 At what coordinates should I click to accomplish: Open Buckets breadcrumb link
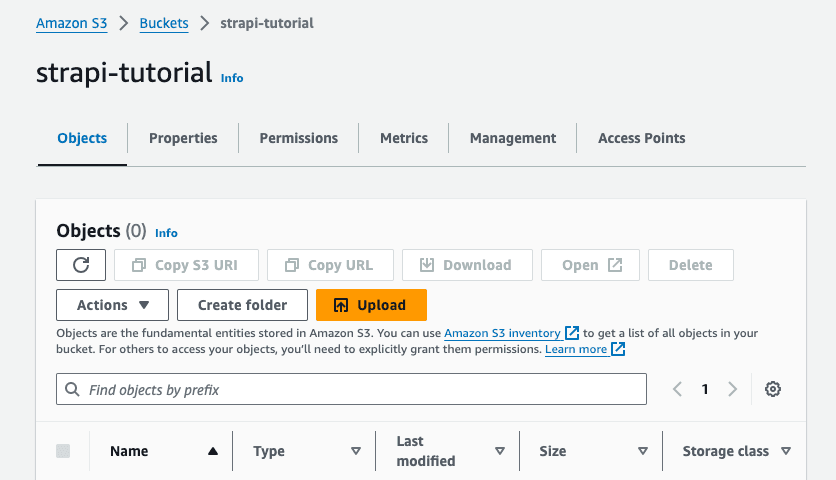tap(164, 23)
